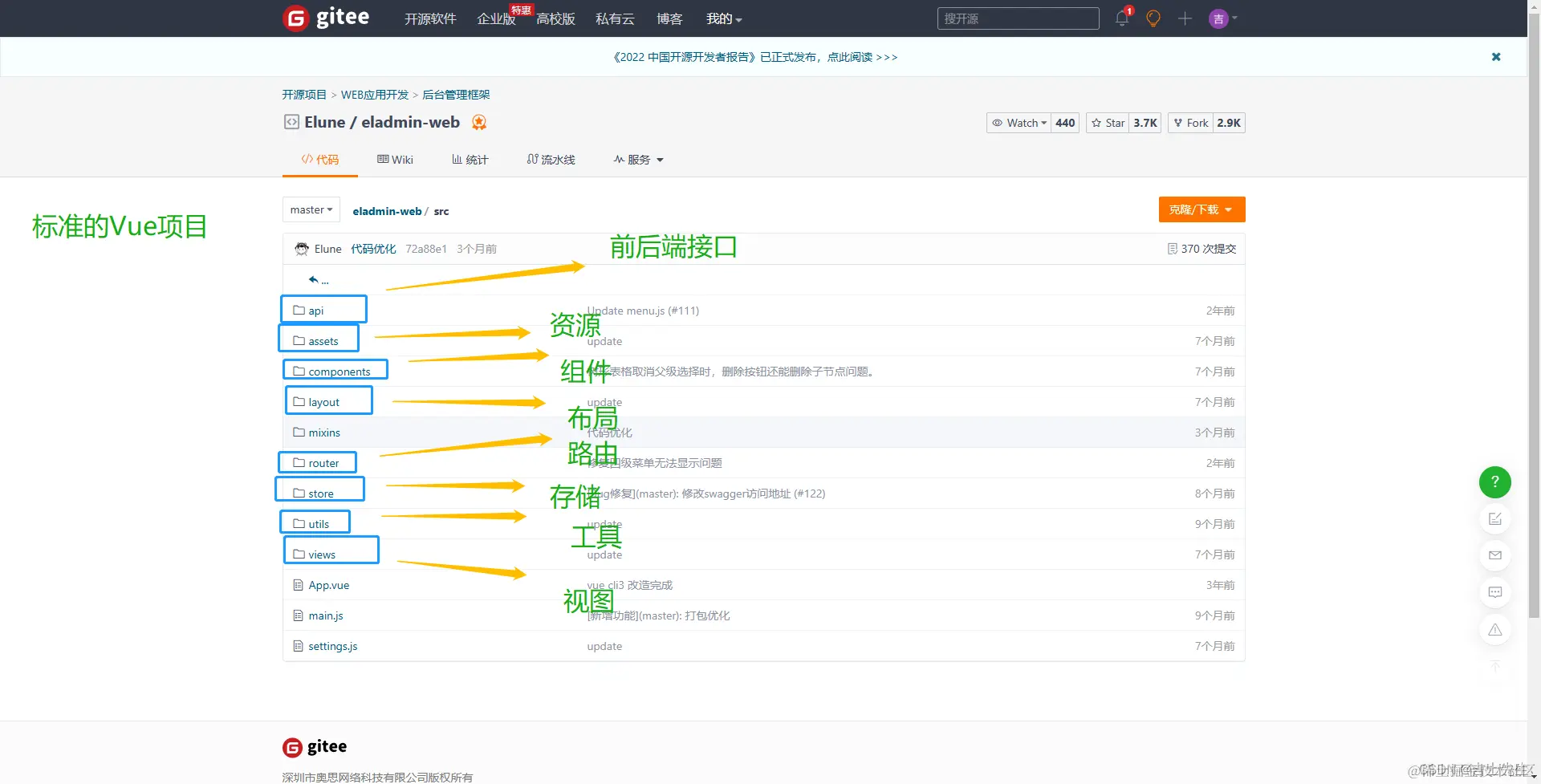The image size is (1541, 784).
Task: Click the 2022 开源开发者报告 announcement link
Action: [754, 57]
